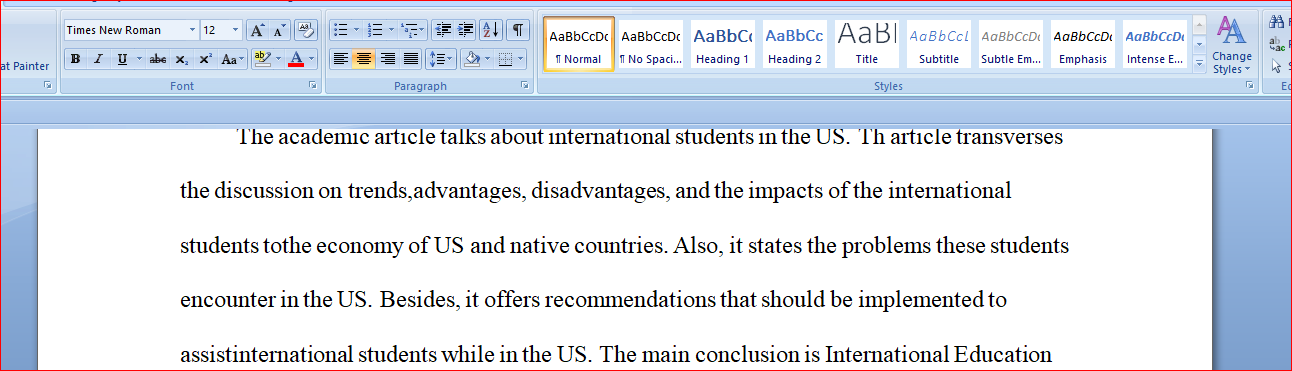Justify the paragraph text
Image resolution: width=1292 pixels, height=371 pixels.
(x=410, y=59)
